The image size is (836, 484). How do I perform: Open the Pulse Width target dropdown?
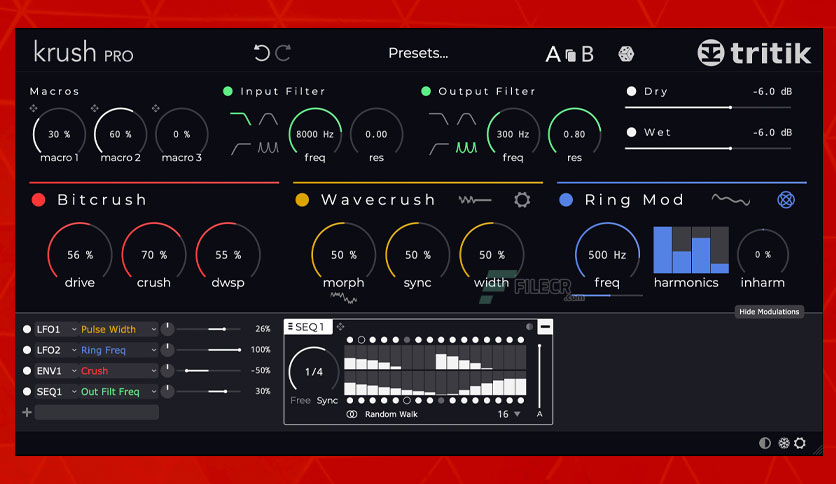pos(119,329)
